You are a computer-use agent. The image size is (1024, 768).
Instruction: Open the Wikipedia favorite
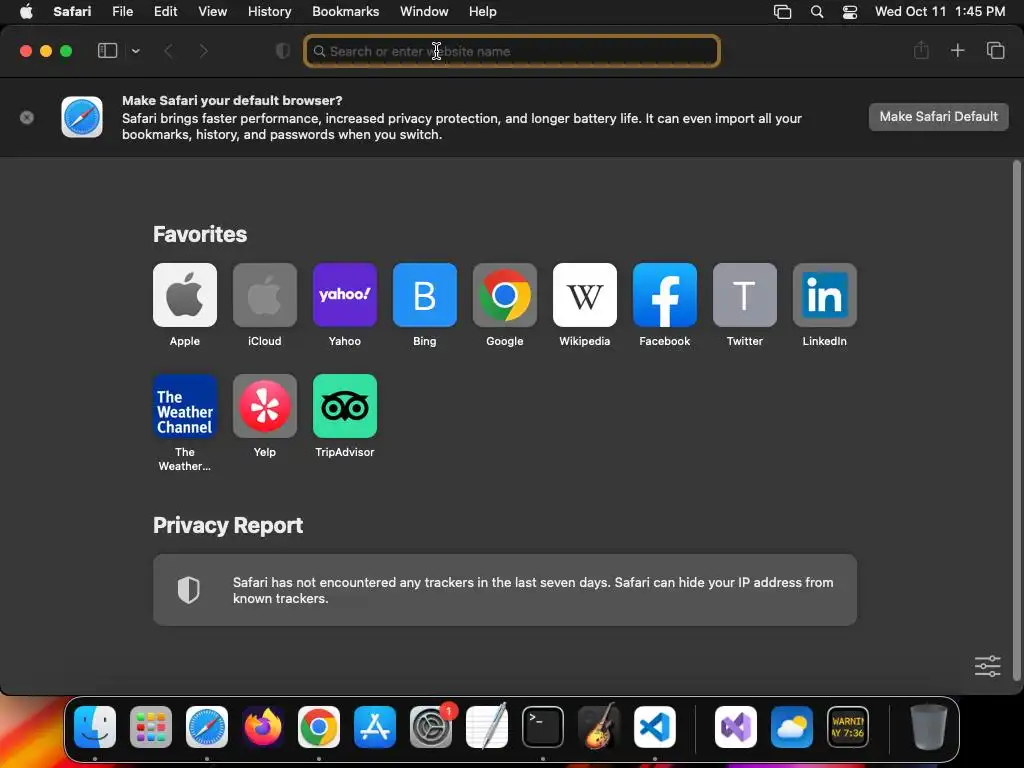tap(584, 295)
